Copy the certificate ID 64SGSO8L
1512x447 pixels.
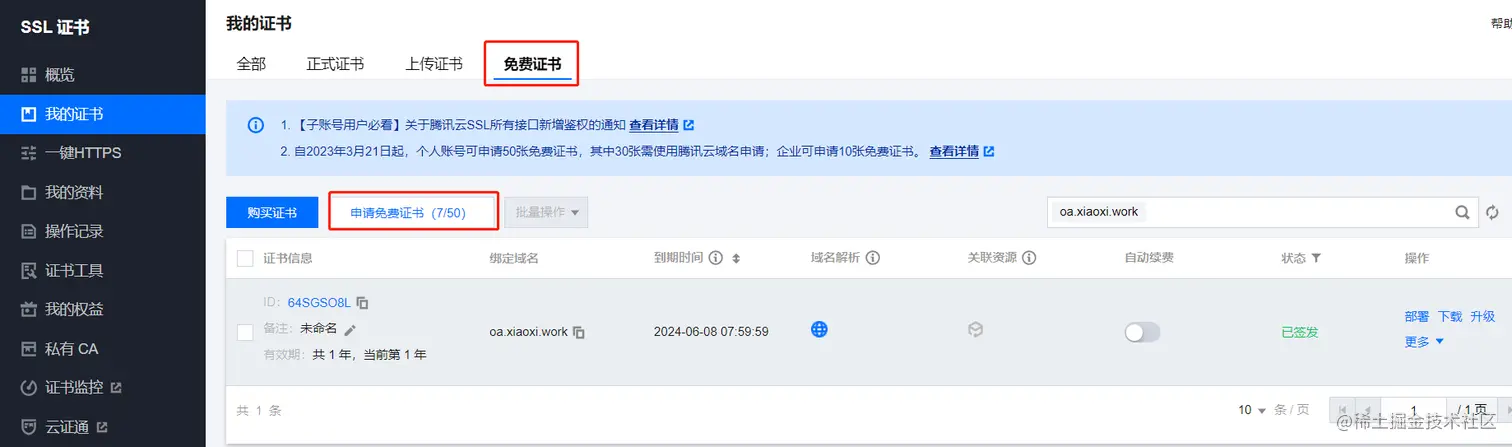click(363, 303)
